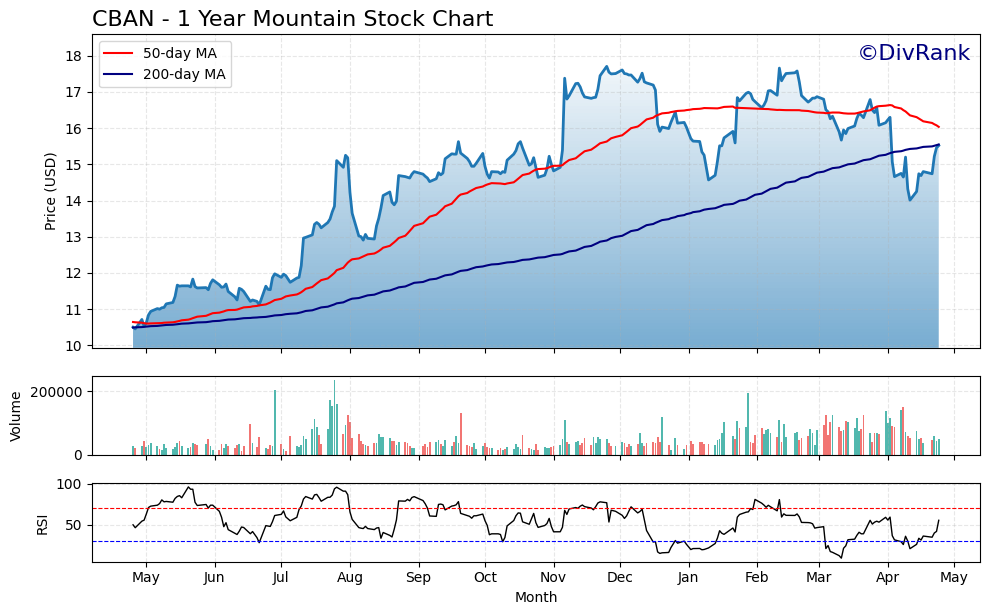The image size is (990, 615).
Task: Click the chart title "CBAN - 1 Year Mountain Stock Chart"
Action: point(292,19)
